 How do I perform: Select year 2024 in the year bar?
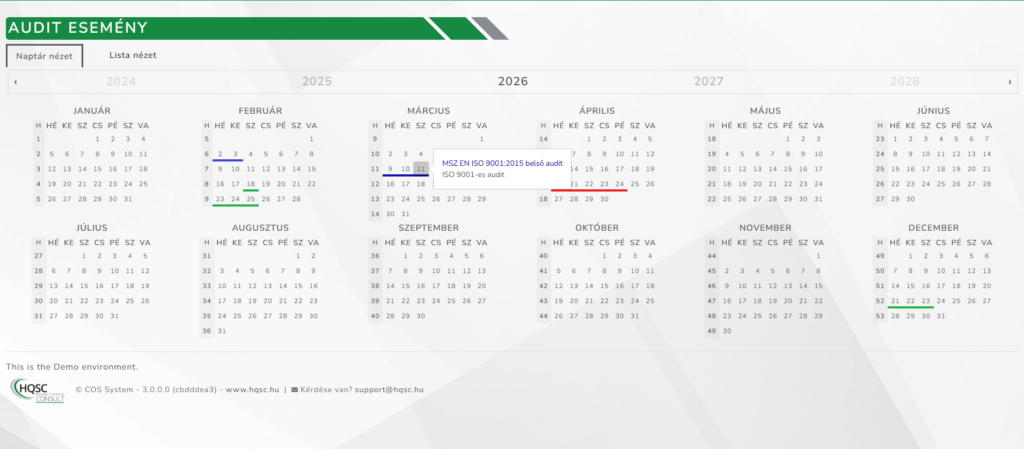click(121, 82)
